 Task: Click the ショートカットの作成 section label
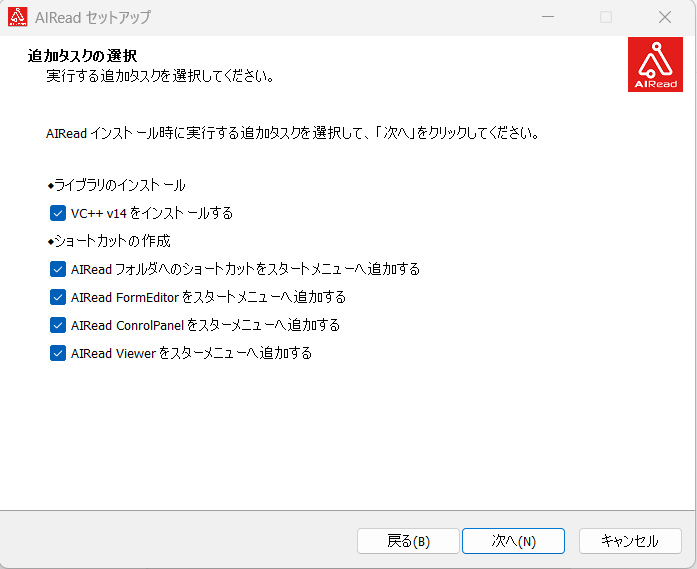109,241
